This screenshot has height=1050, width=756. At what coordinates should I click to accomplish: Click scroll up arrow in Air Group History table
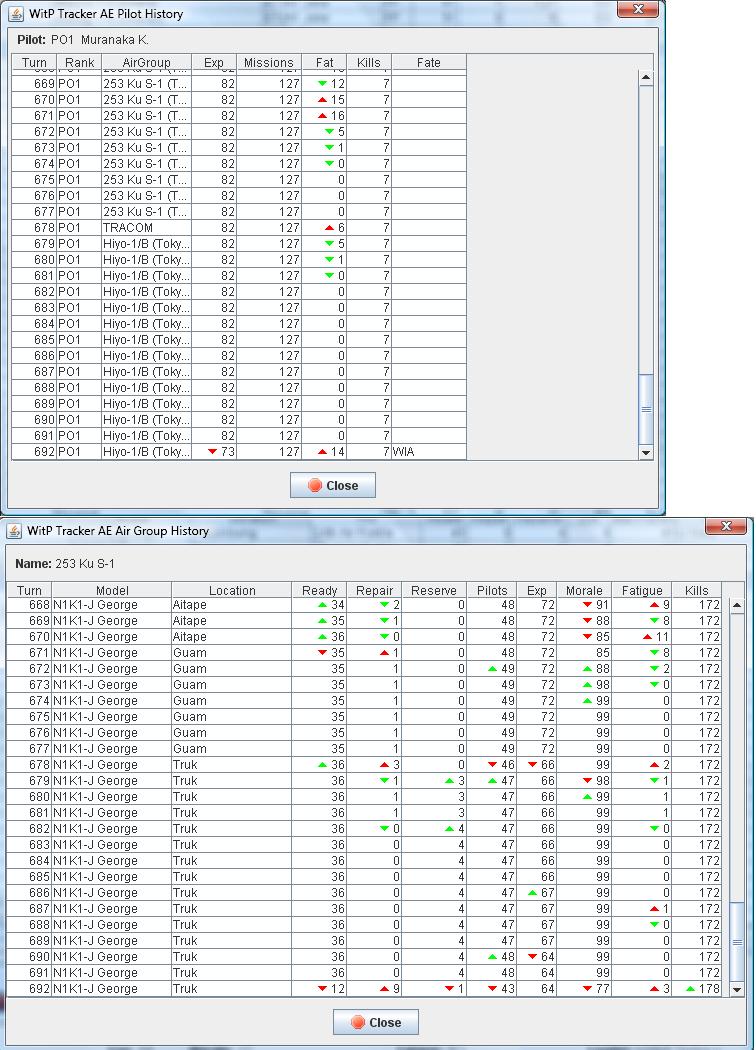pos(737,605)
